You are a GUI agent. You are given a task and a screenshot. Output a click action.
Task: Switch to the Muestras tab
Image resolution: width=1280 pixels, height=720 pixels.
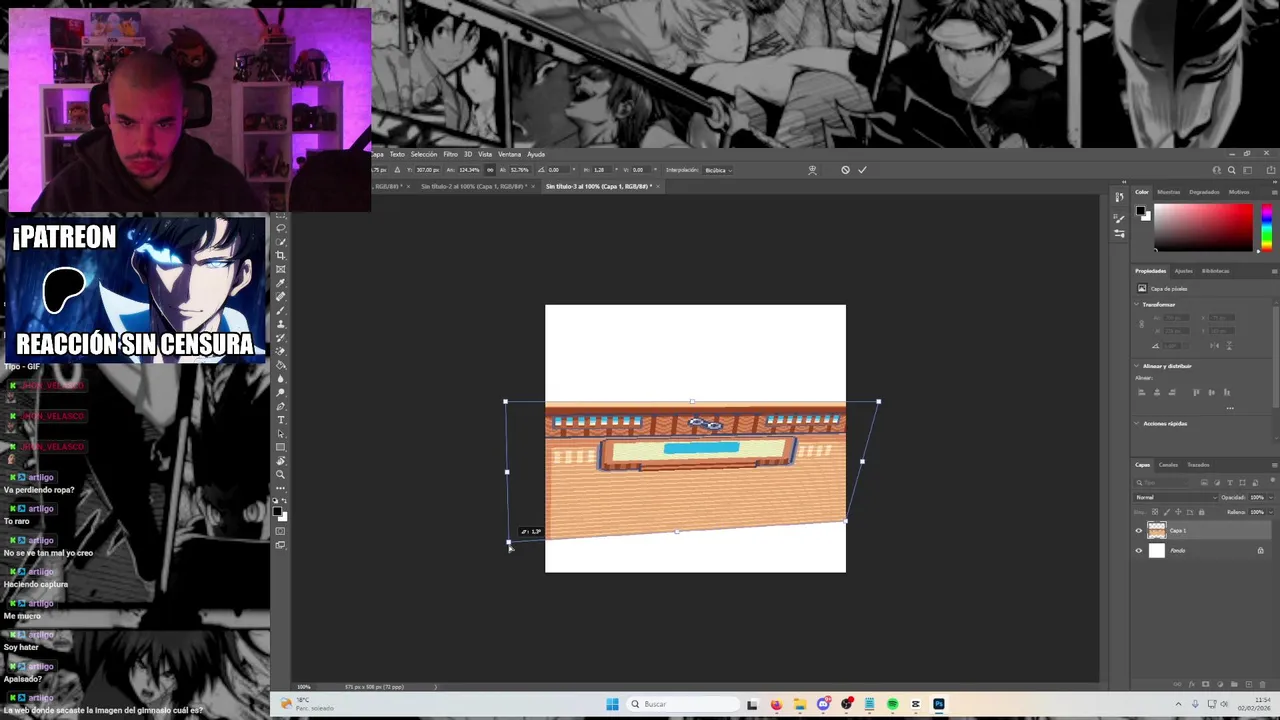click(1169, 192)
